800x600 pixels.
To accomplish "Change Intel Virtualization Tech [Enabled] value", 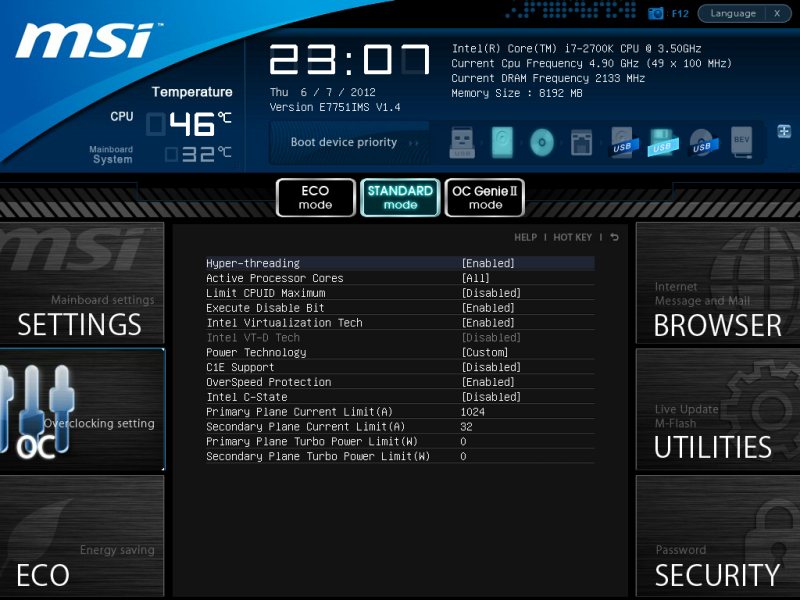I will point(488,322).
